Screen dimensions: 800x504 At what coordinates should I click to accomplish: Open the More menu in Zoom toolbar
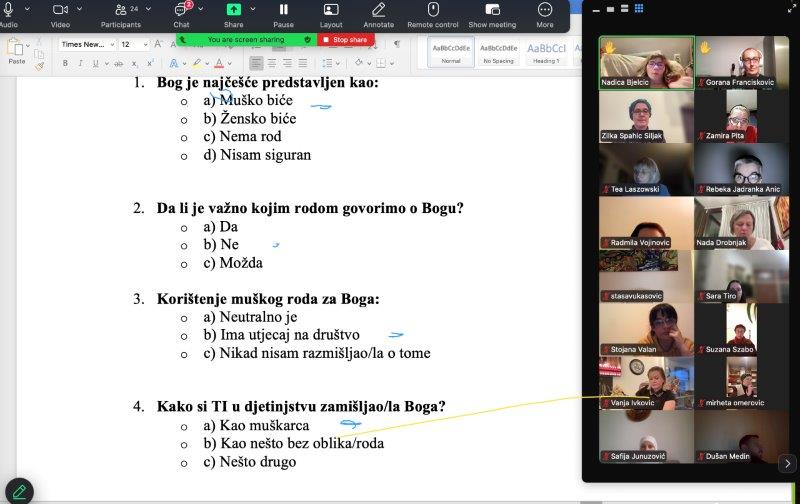click(x=544, y=10)
